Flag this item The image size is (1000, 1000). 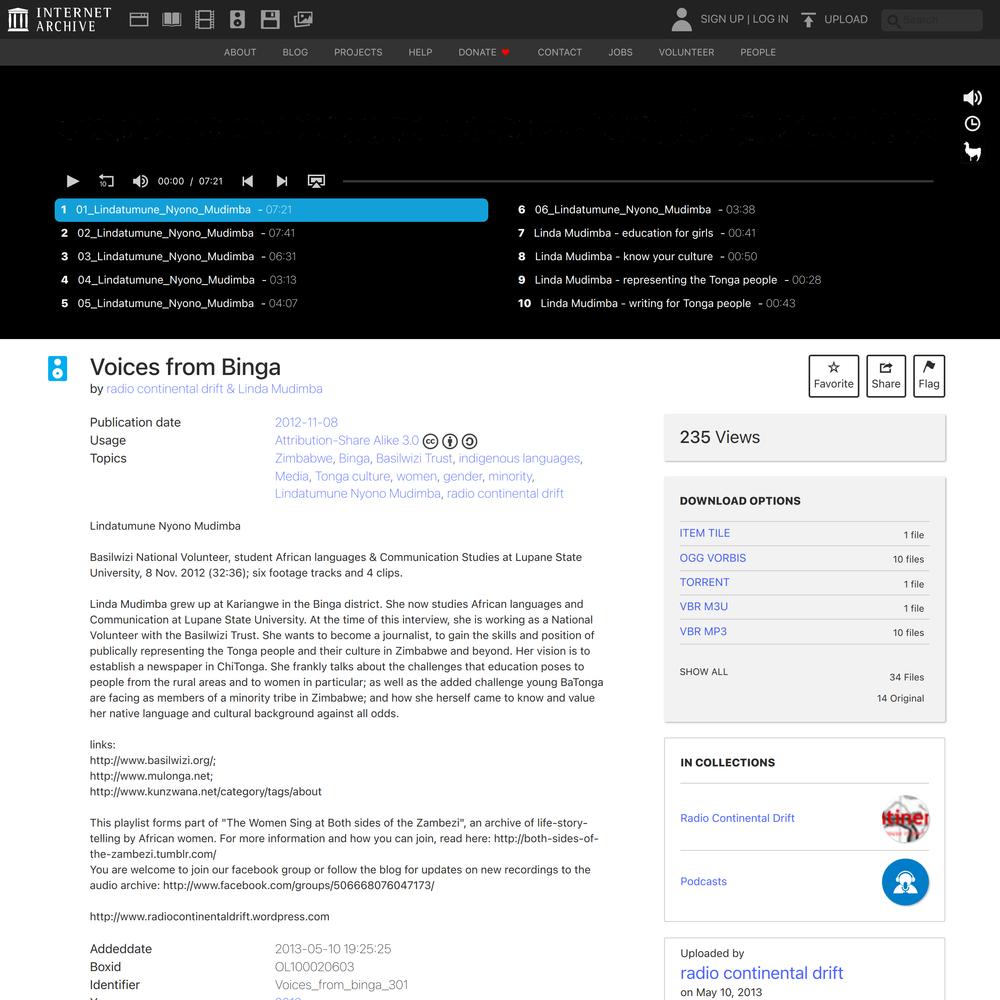[929, 376]
